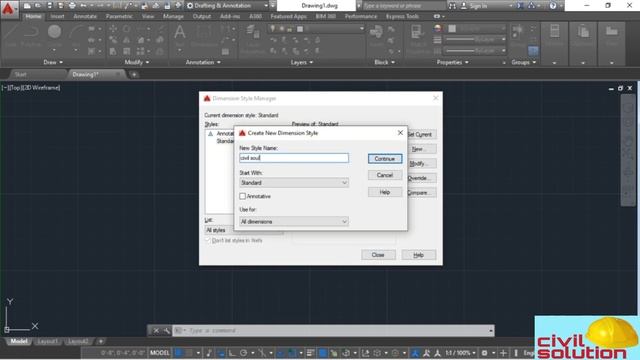The height and width of the screenshot is (360, 640).
Task: Select the Polyline draw tool
Action: click(32, 31)
